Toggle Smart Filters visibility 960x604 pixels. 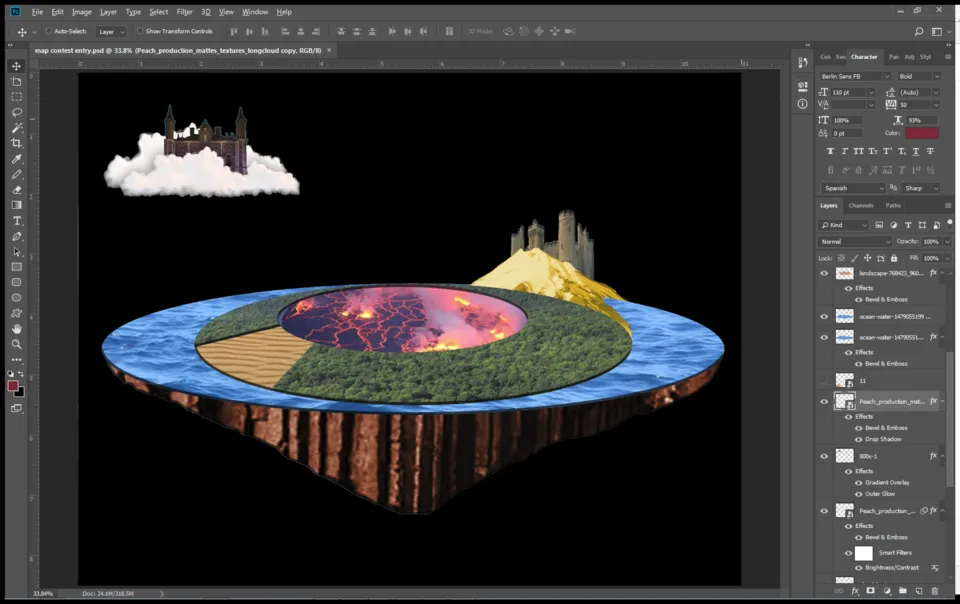849,553
